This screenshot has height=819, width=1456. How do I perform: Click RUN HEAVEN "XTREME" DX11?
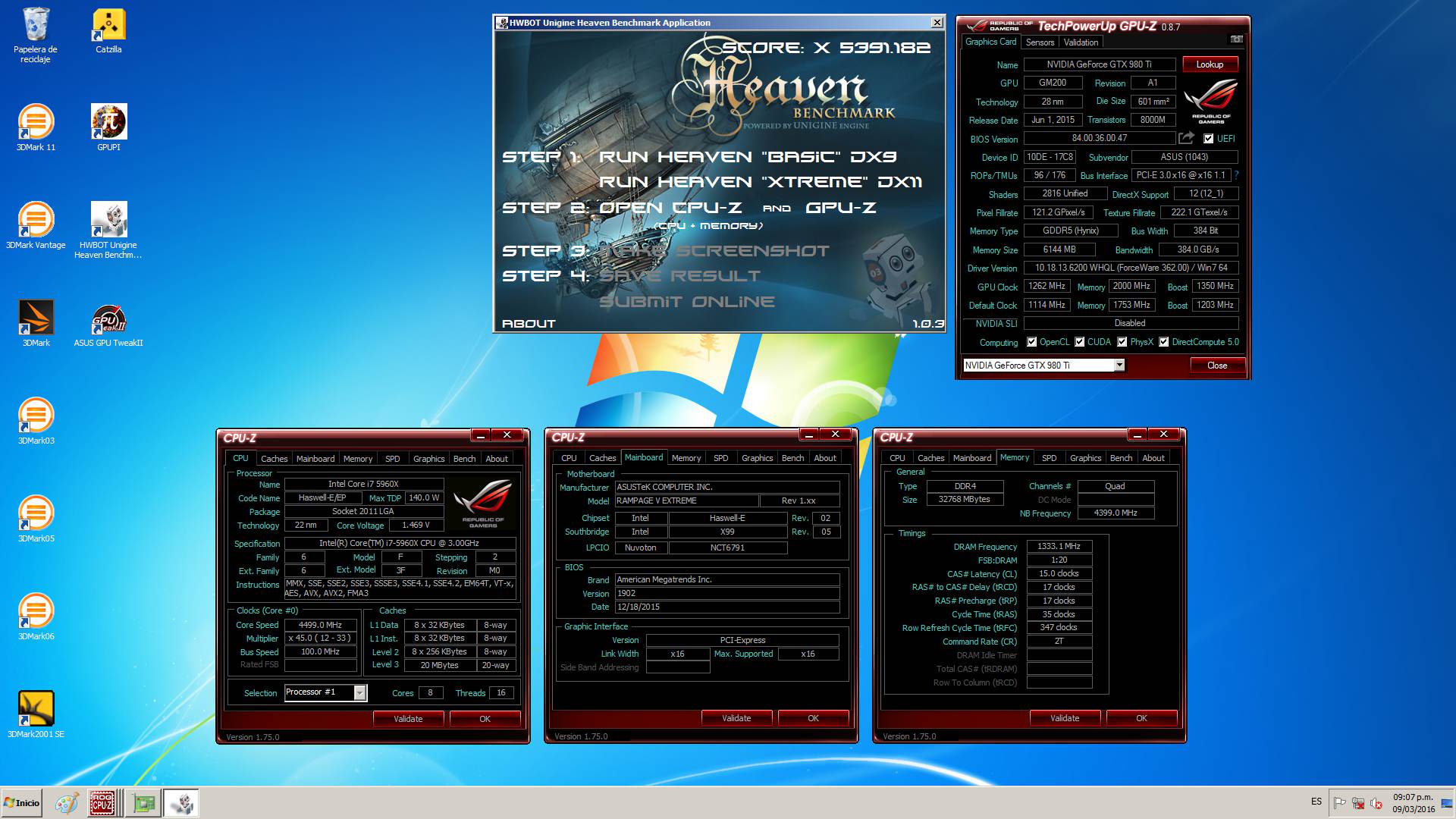[761, 182]
